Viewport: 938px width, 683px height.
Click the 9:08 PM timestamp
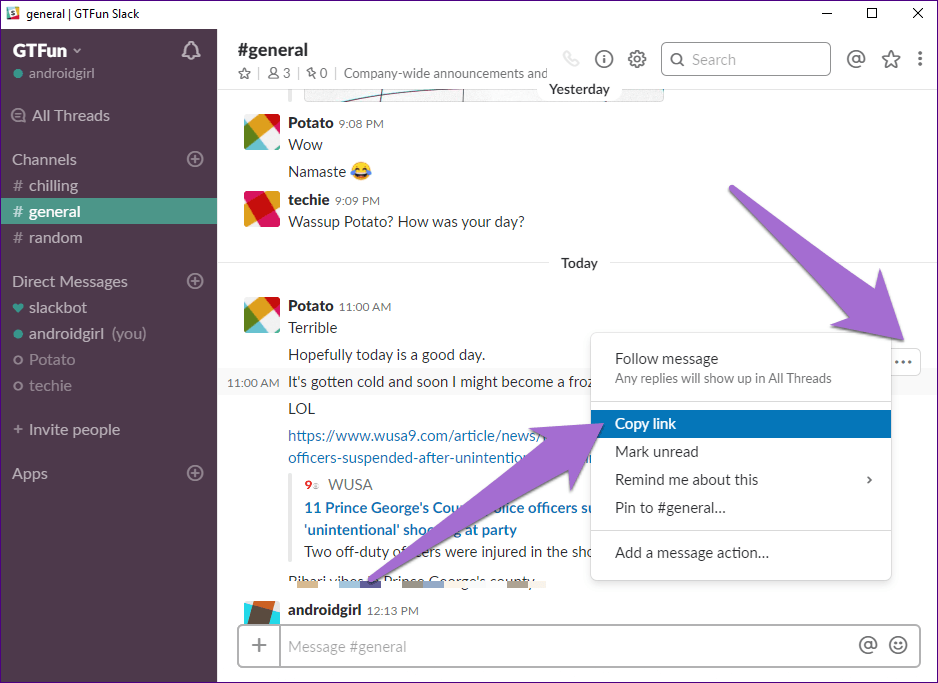pos(361,124)
